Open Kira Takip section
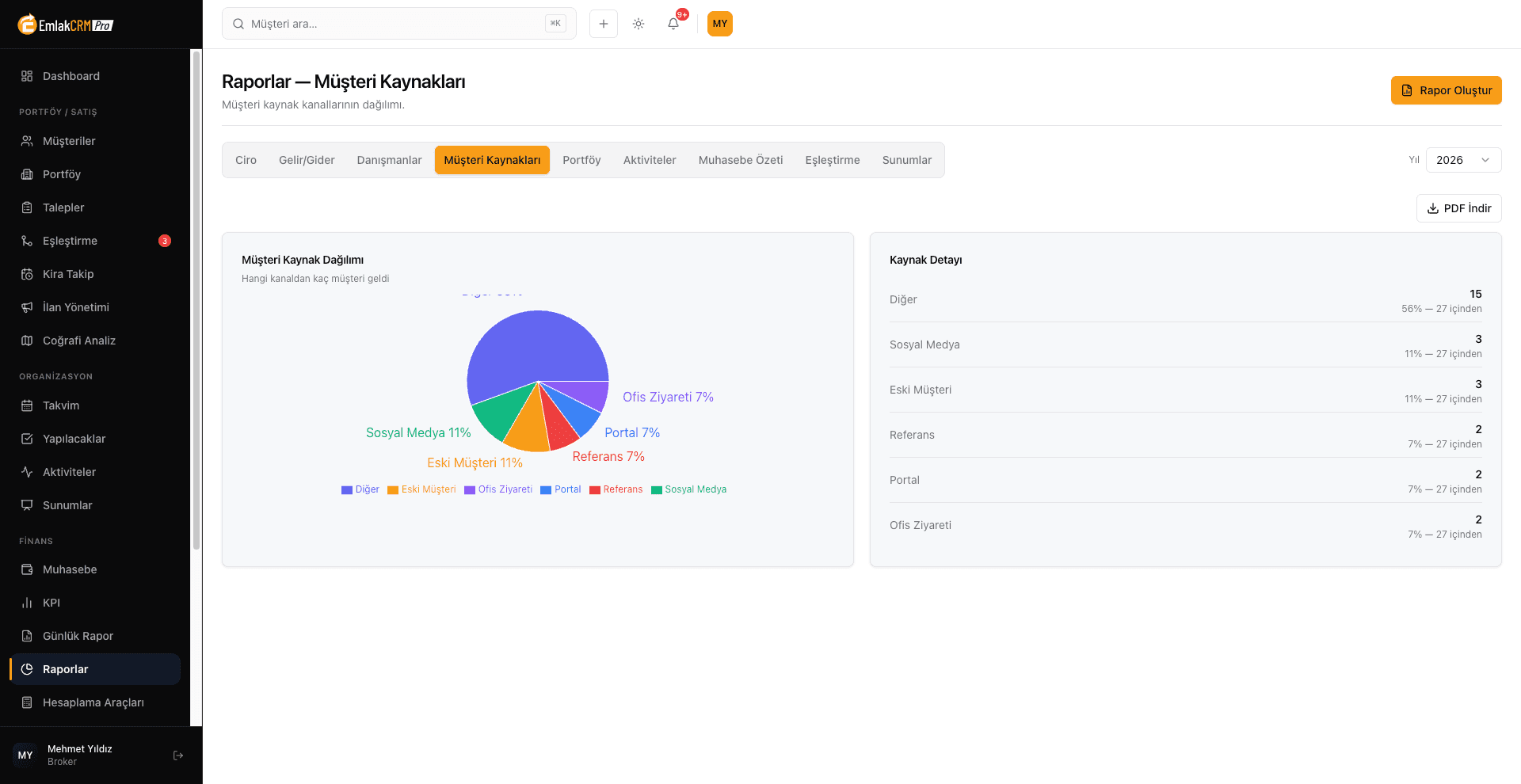The height and width of the screenshot is (784, 1521). click(x=95, y=274)
